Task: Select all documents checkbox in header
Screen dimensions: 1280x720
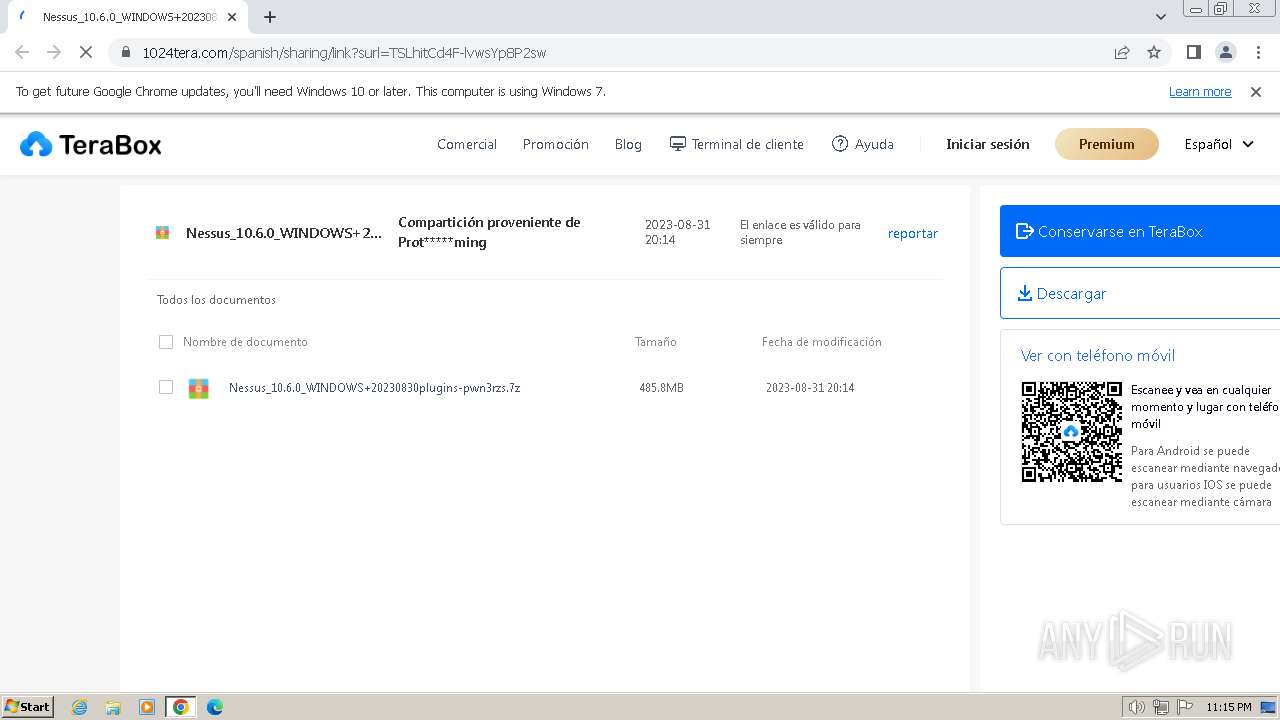Action: click(166, 342)
